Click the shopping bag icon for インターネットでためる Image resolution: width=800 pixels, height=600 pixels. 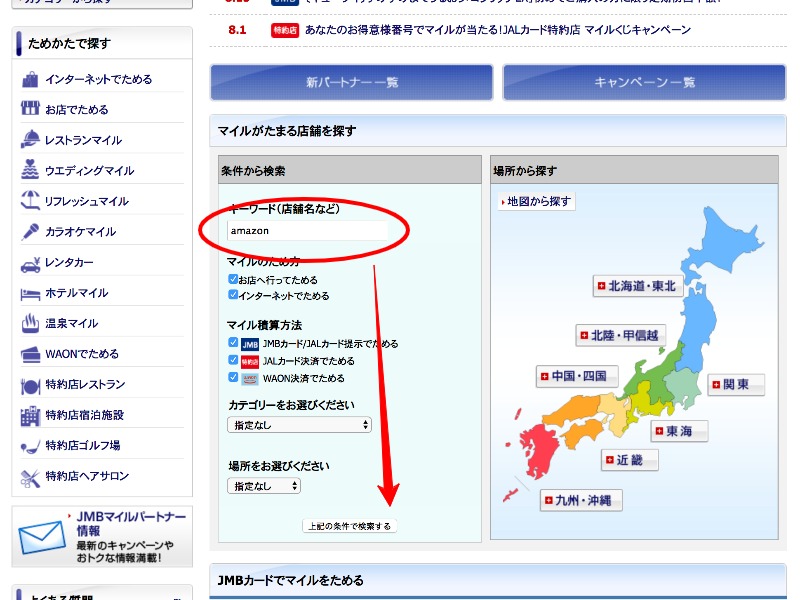30,79
